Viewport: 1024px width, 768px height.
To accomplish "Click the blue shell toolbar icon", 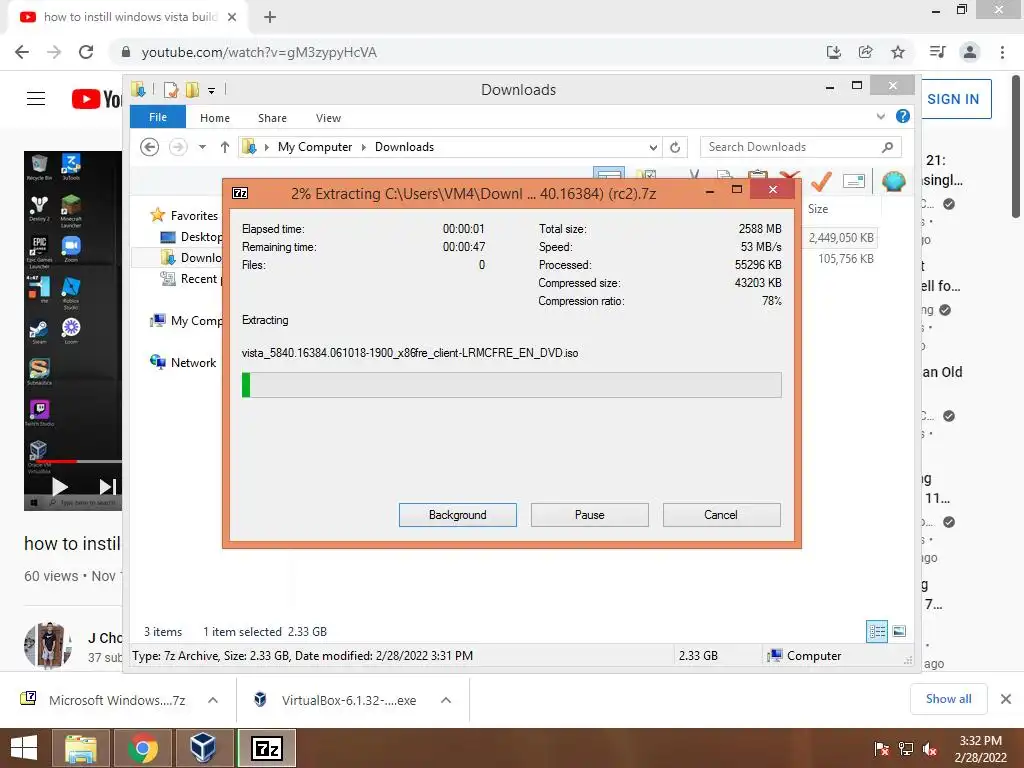I will [x=894, y=181].
